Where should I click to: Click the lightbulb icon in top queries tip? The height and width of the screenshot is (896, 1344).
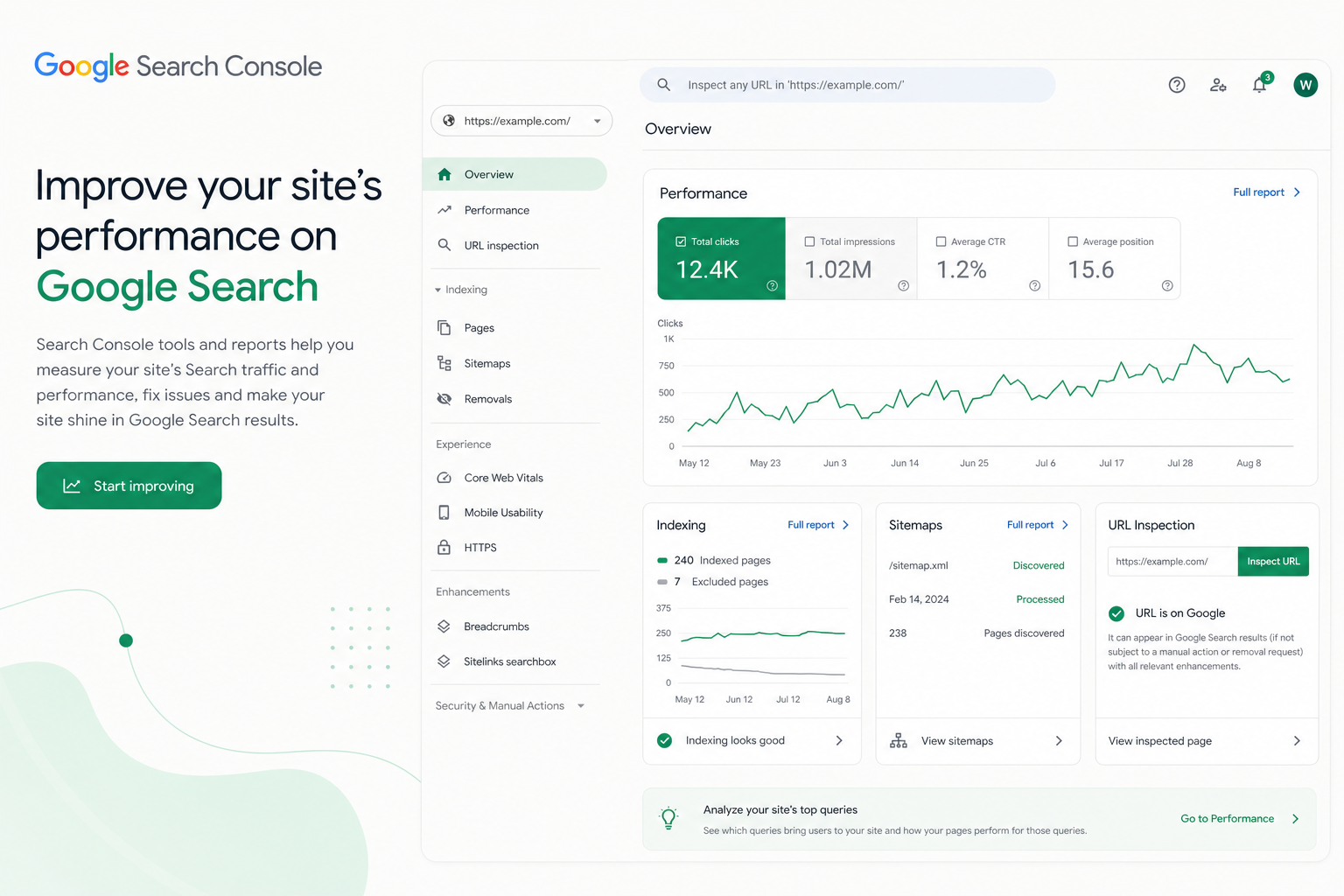(668, 819)
